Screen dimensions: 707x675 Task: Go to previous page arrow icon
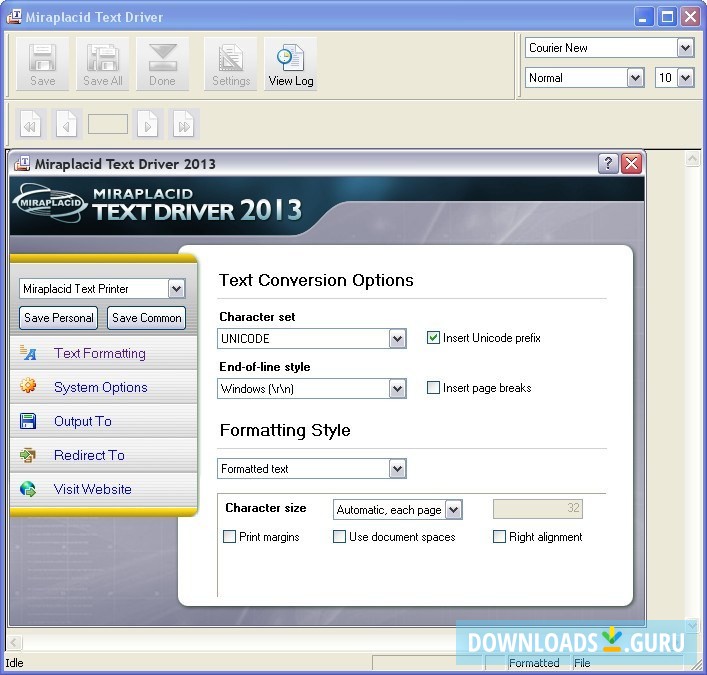(x=67, y=124)
